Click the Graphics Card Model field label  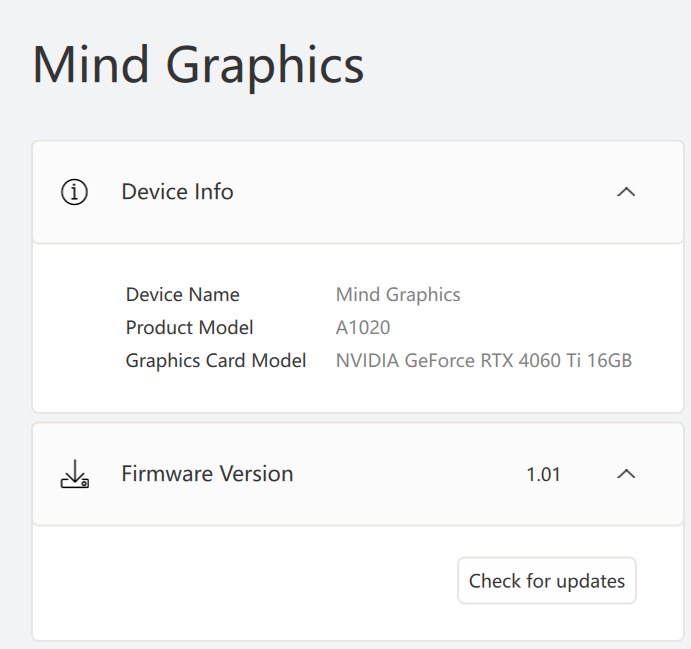tap(215, 361)
